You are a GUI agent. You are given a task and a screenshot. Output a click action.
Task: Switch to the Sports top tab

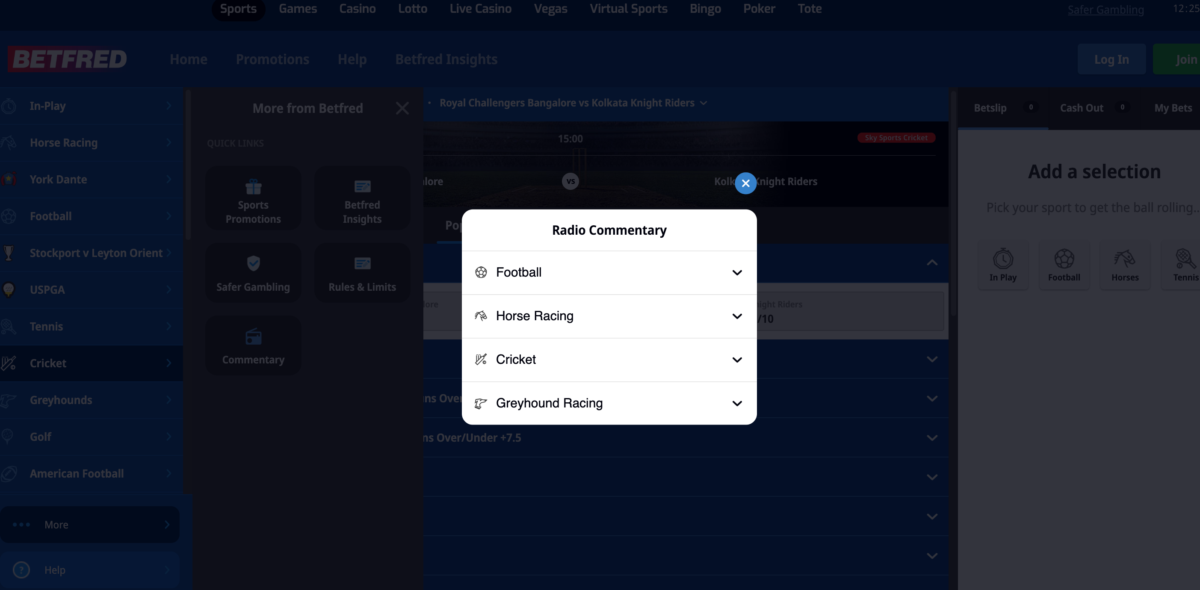pos(239,9)
